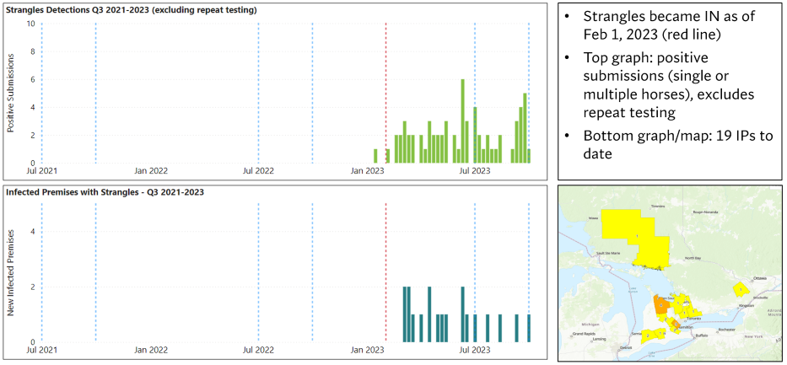Click the Kingston label on the map

[x=746, y=306]
